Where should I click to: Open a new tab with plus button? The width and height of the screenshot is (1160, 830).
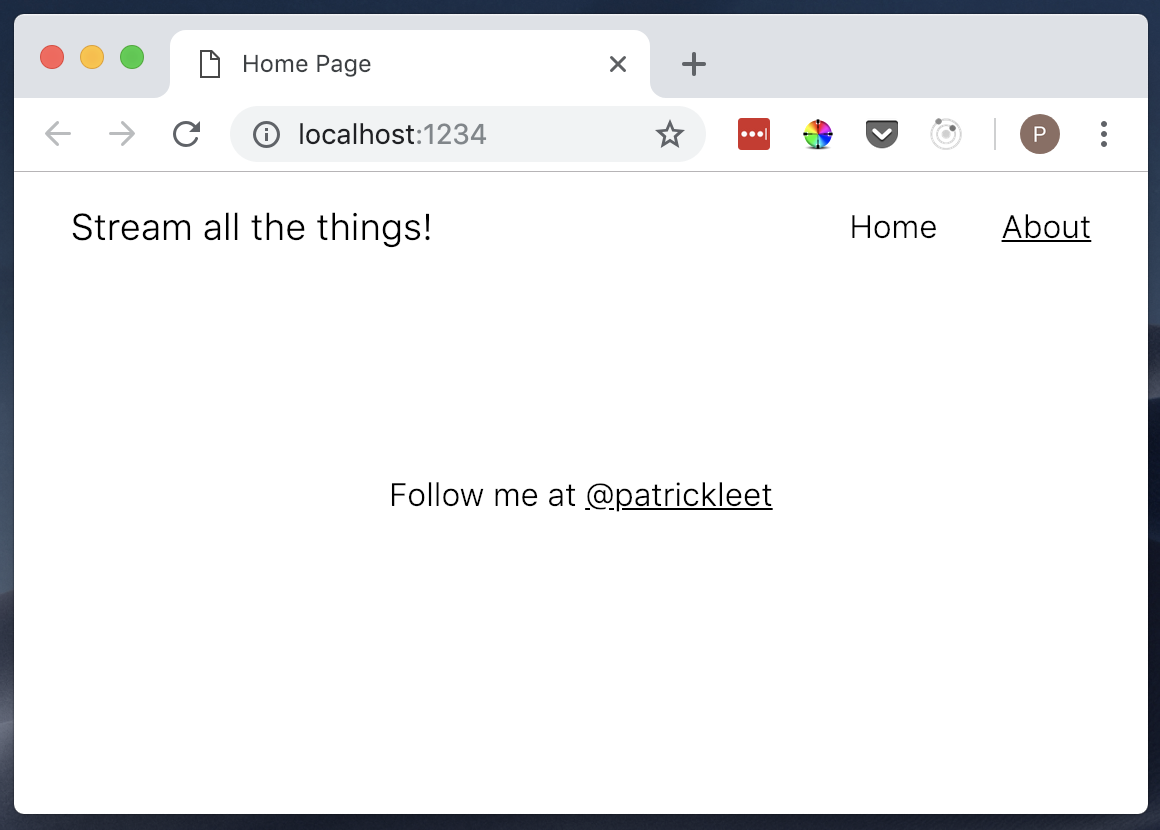click(693, 65)
